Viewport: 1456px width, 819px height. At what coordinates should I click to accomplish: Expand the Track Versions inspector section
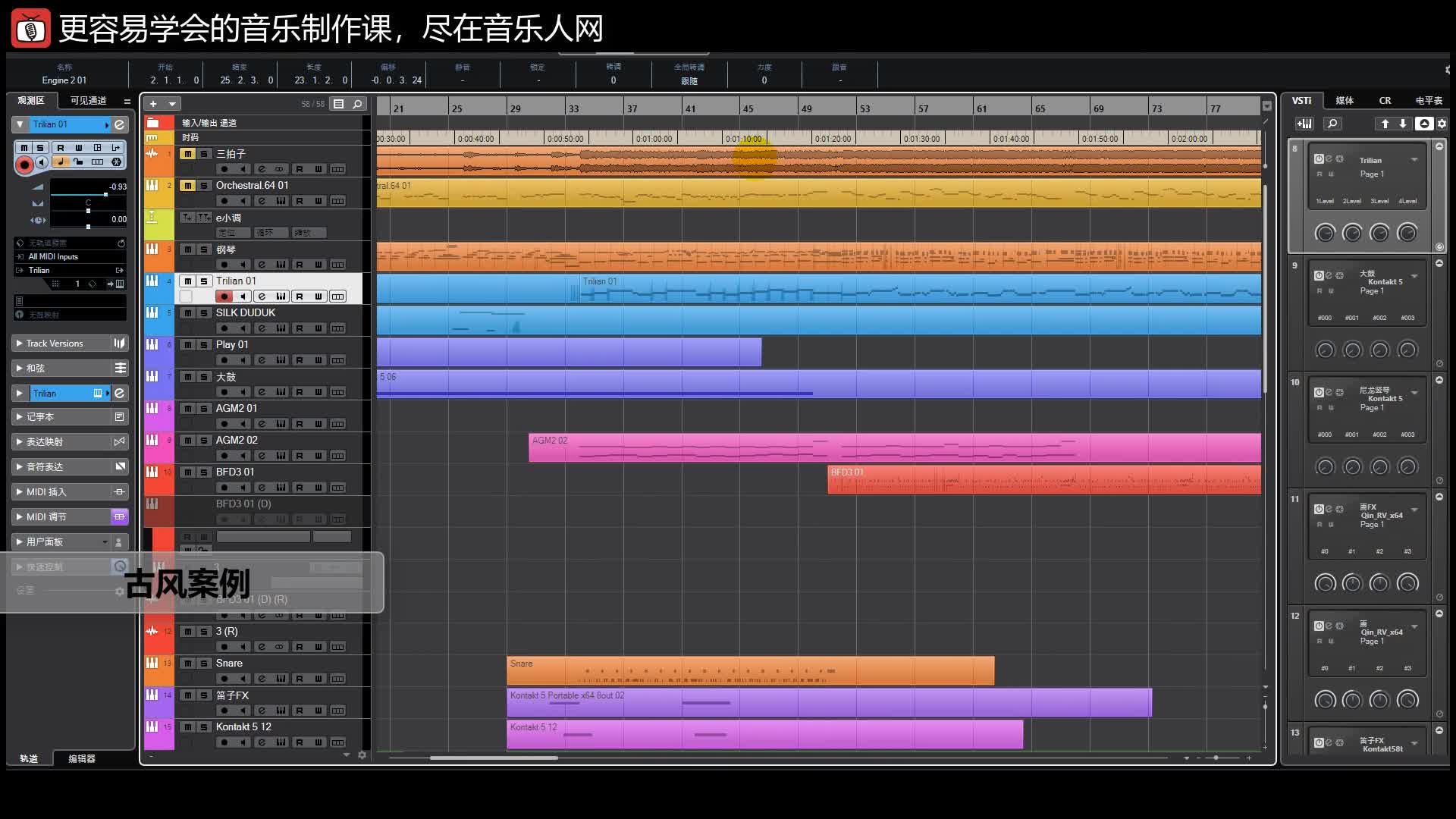pyautogui.click(x=19, y=344)
